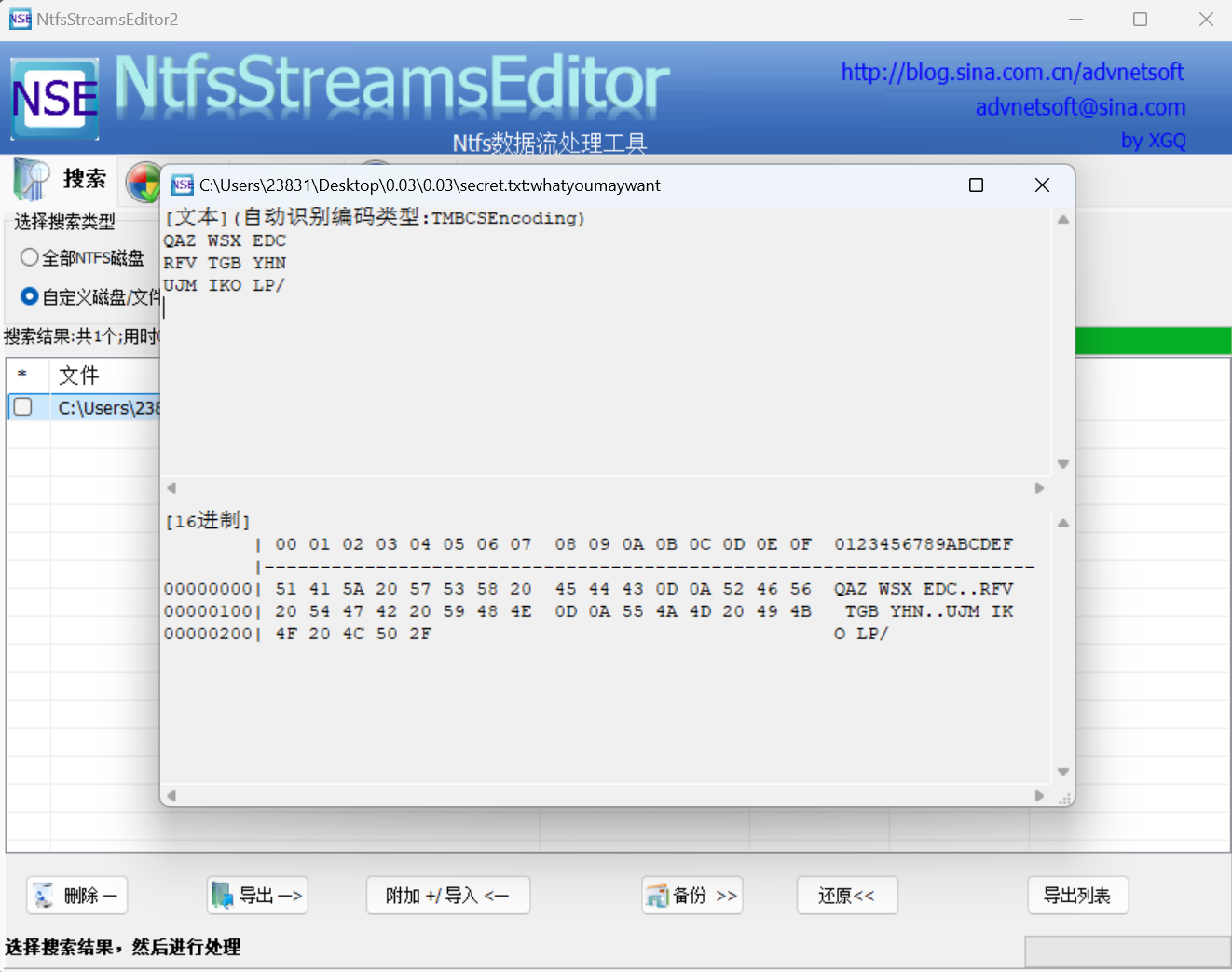1232x972 pixels.
Task: Click the 删除 button
Action: tap(77, 896)
